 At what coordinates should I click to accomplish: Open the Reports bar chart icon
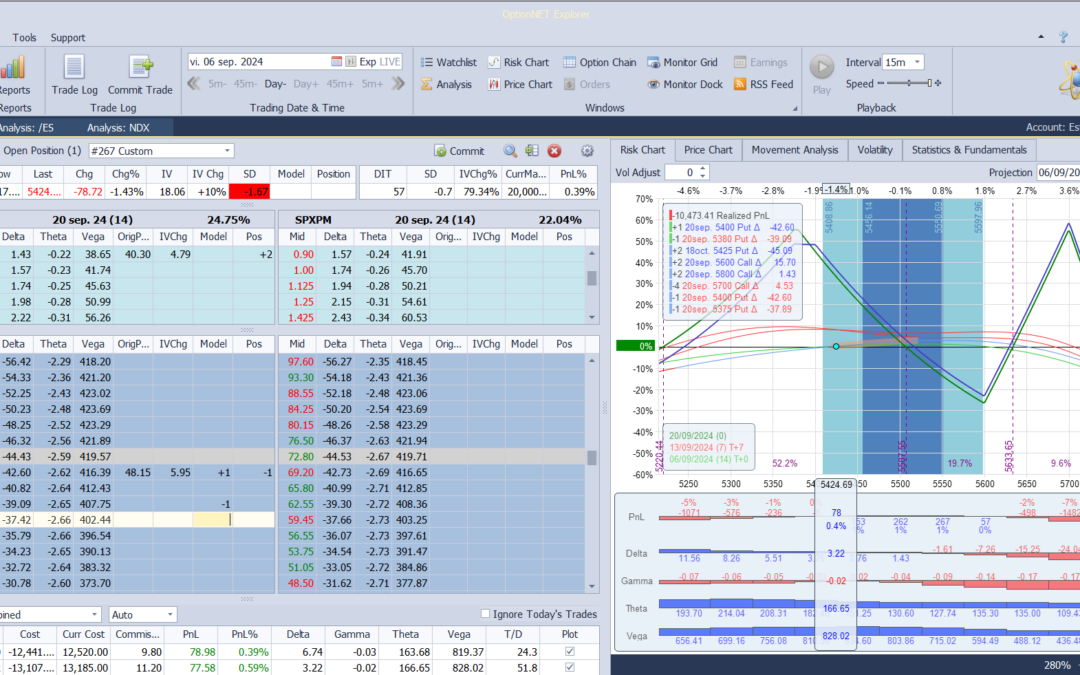coord(12,68)
